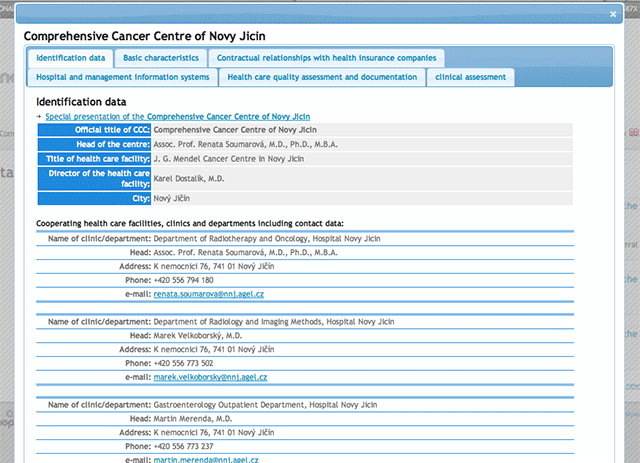The image size is (640, 463).
Task: Click the marek.velkoborsky@nnj.agel.cz email link
Action: (x=210, y=377)
